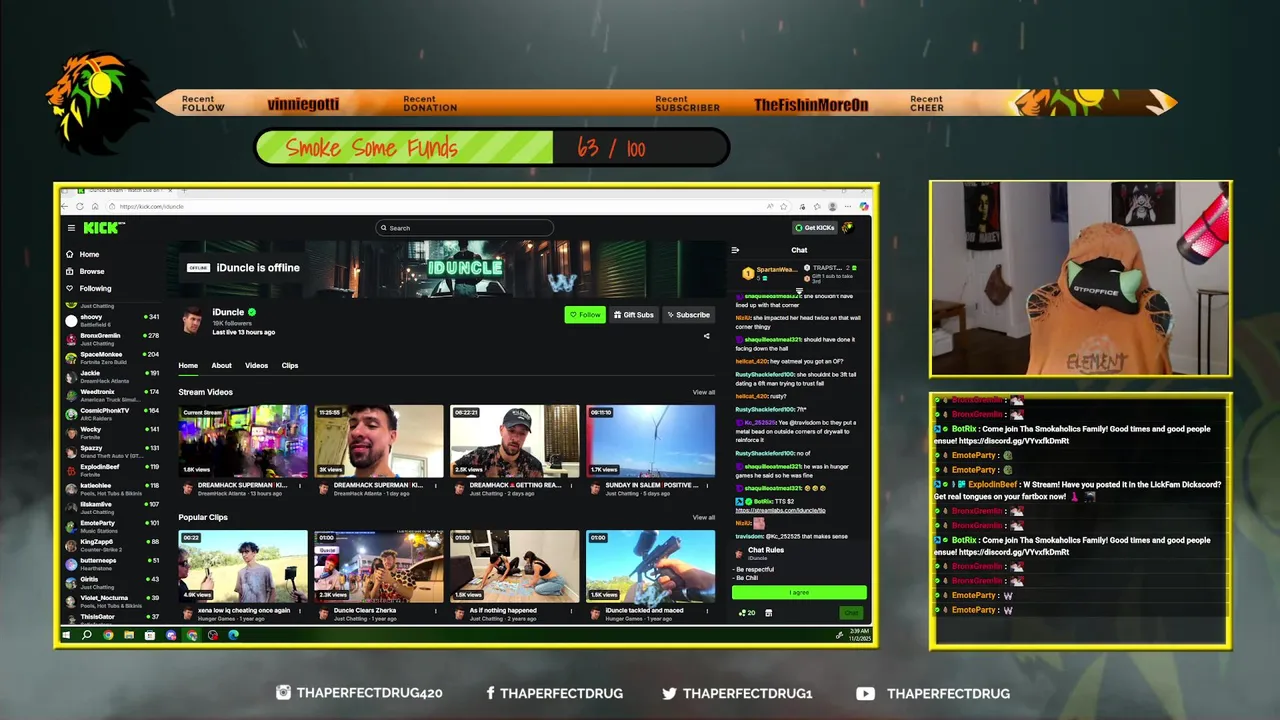The height and width of the screenshot is (720, 1280).
Task: Add page to favorites star icon
Action: point(784,206)
